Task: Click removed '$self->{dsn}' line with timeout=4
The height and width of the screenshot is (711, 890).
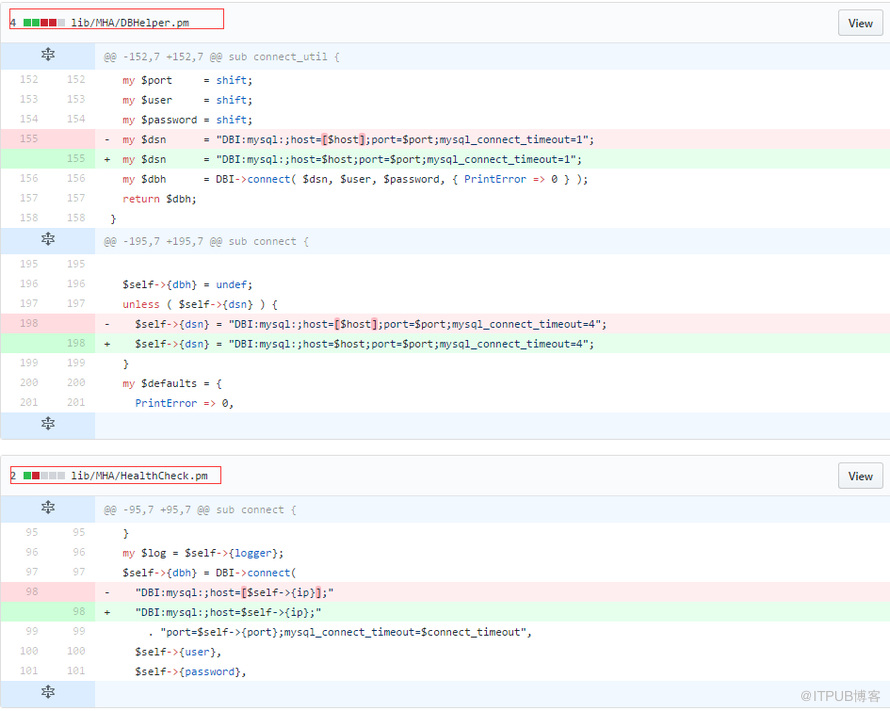Action: (371, 324)
